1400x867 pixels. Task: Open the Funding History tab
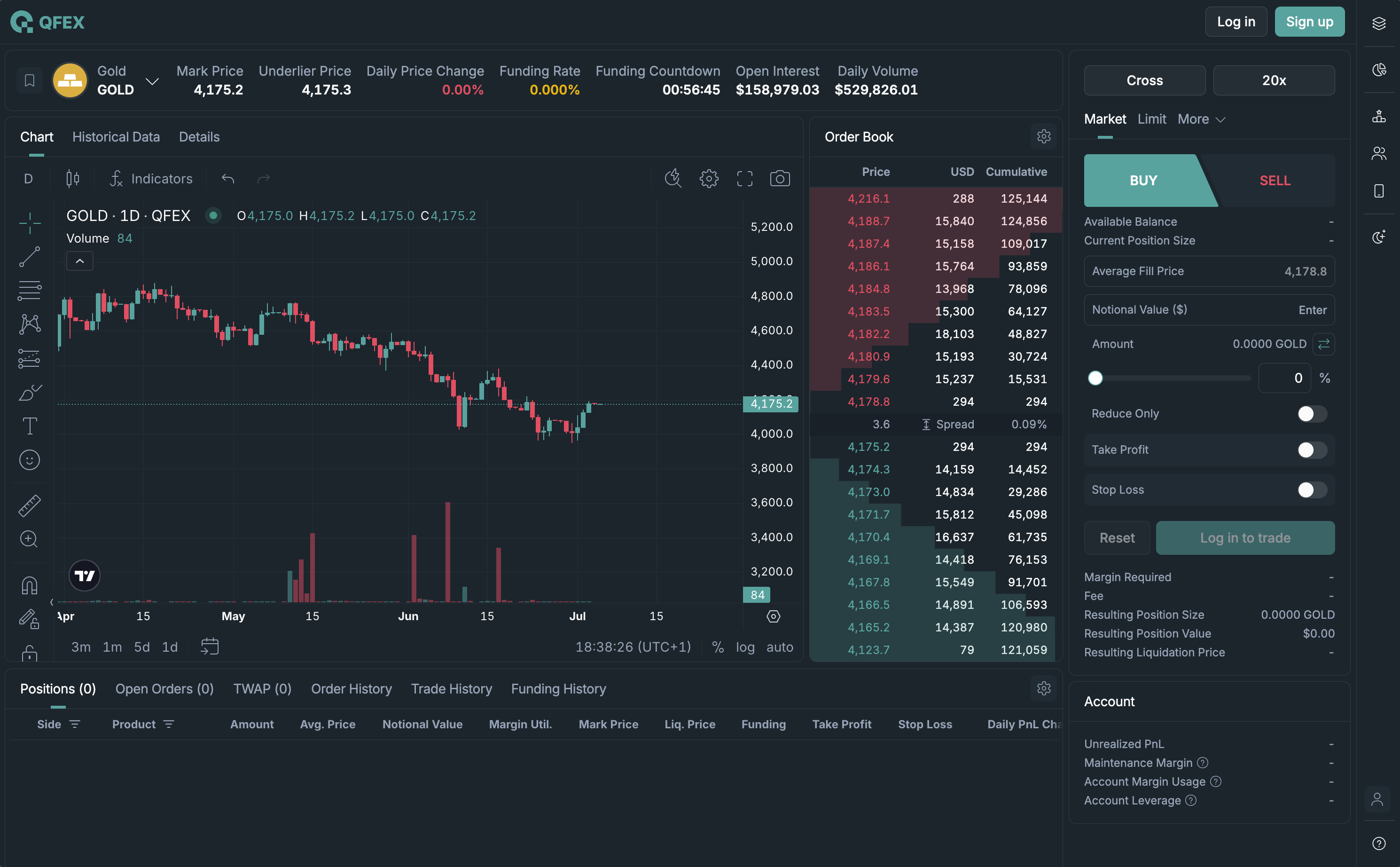click(559, 689)
